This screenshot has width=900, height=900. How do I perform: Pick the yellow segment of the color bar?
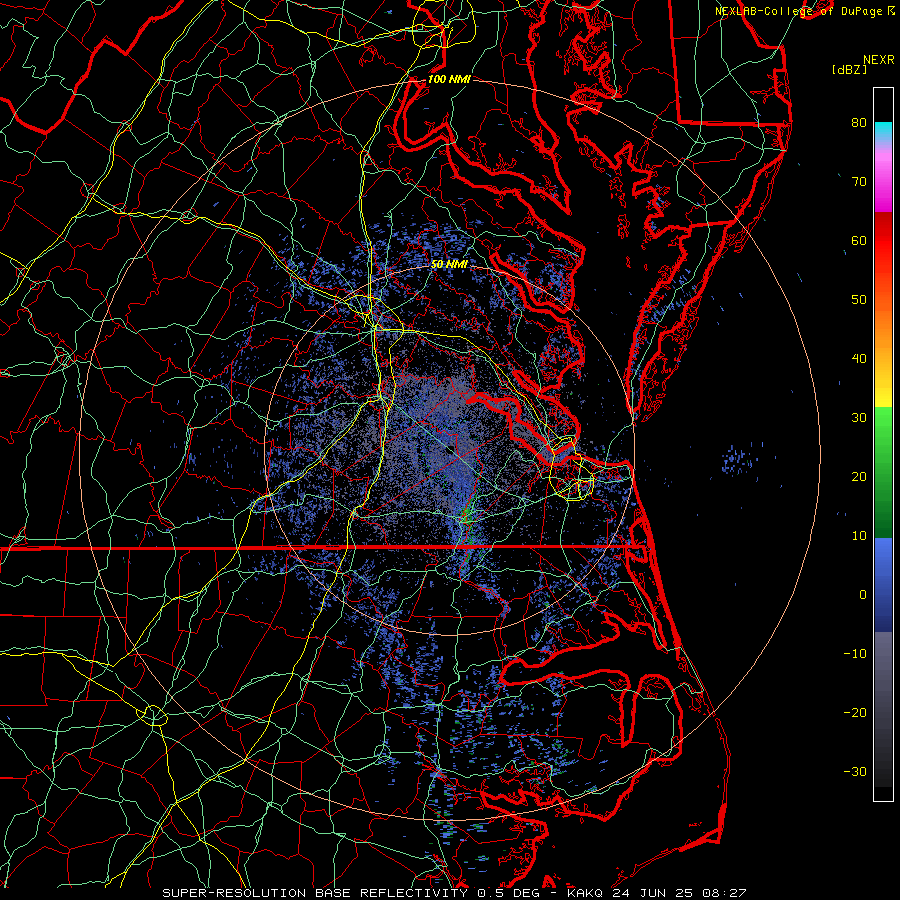click(x=883, y=390)
